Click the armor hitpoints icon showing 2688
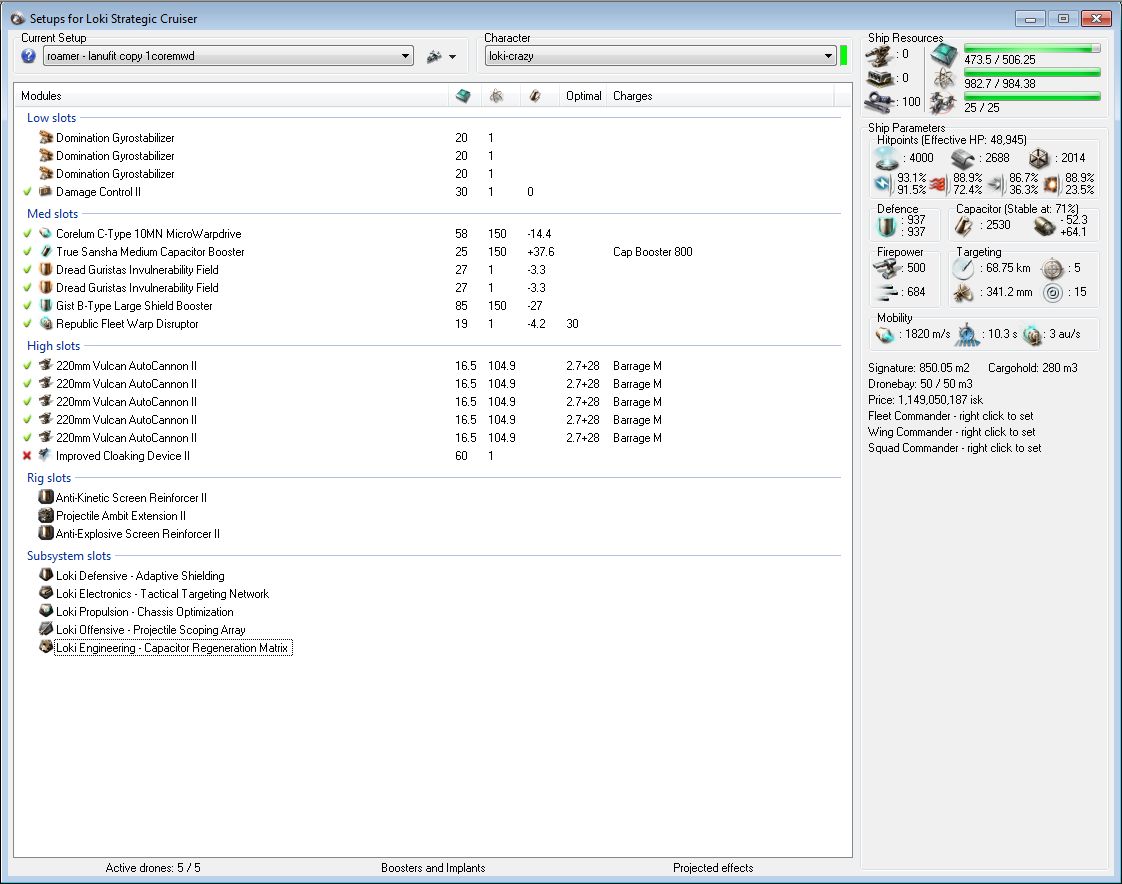 (962, 157)
